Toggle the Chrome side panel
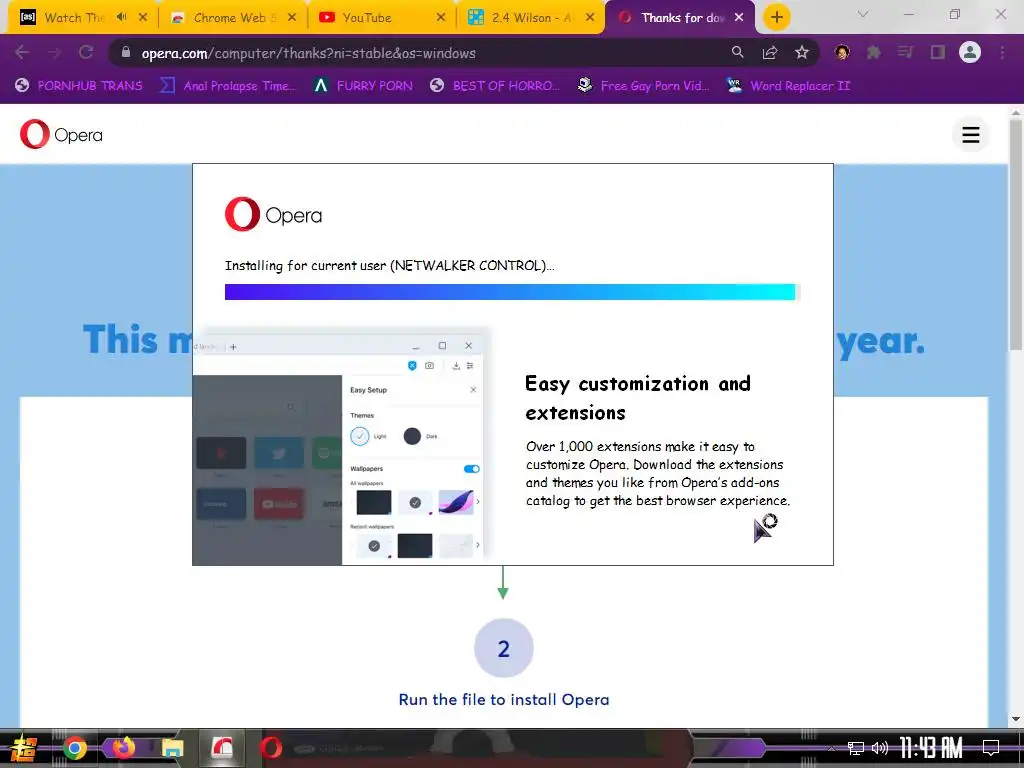The width and height of the screenshot is (1024, 768). click(x=938, y=52)
